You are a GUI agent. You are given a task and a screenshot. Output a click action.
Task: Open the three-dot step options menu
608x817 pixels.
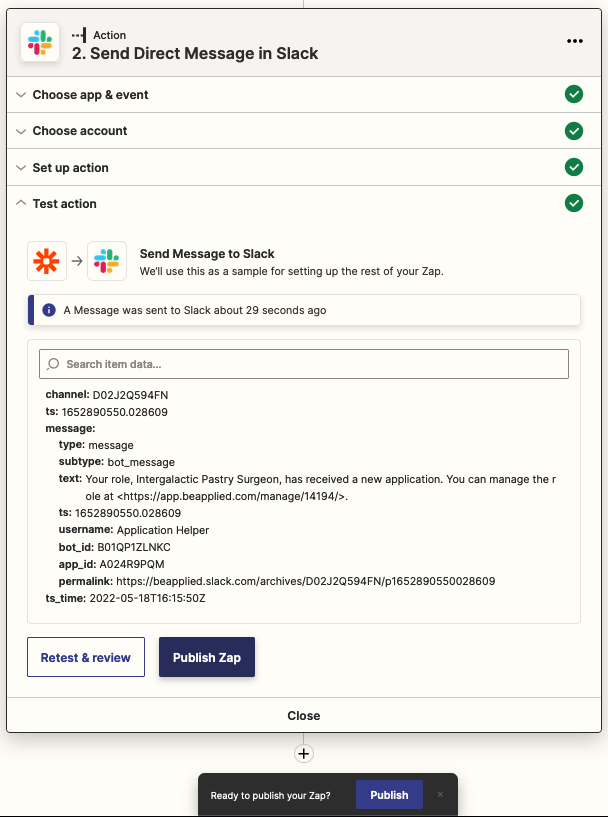574,42
